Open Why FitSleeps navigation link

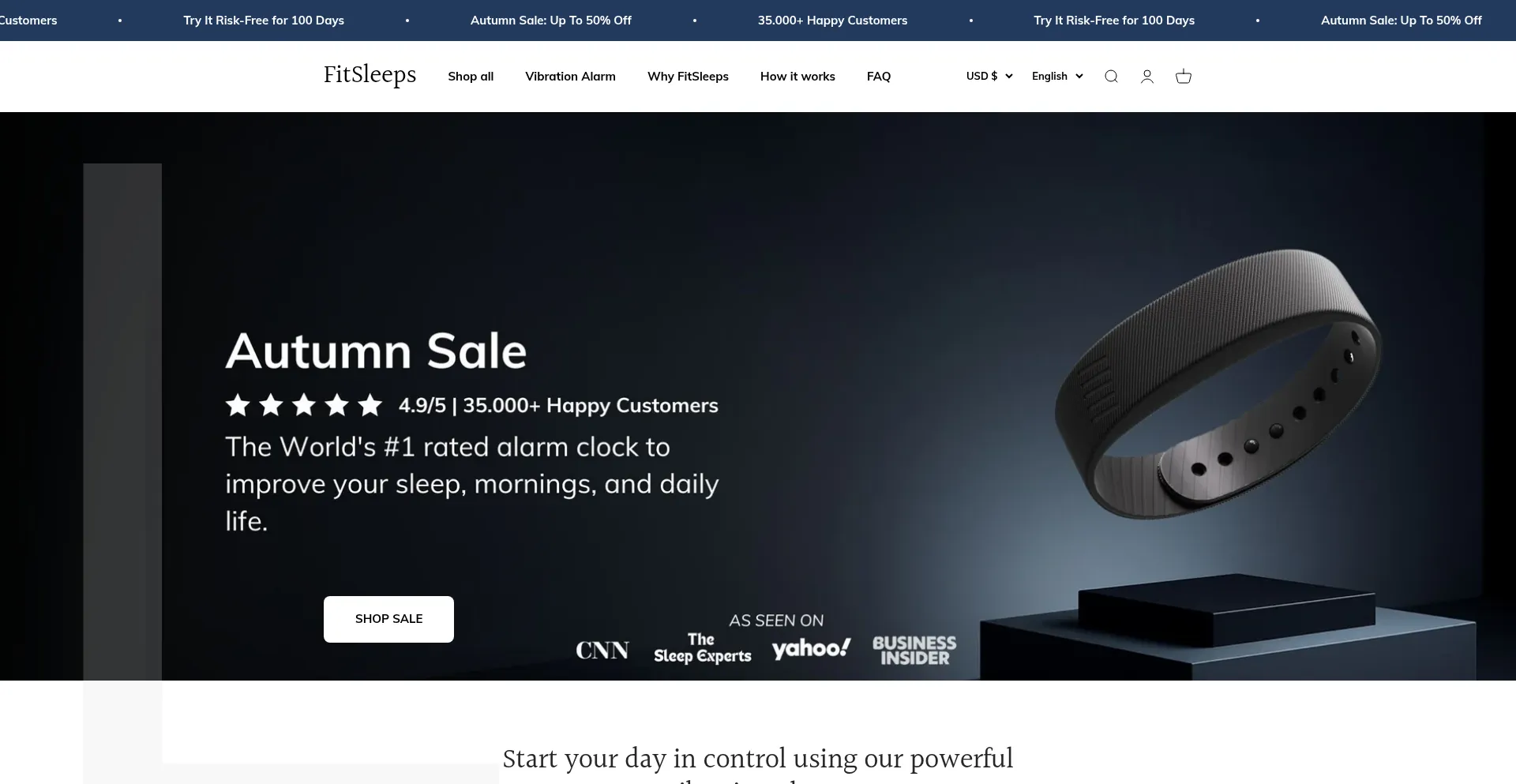pyautogui.click(x=688, y=77)
